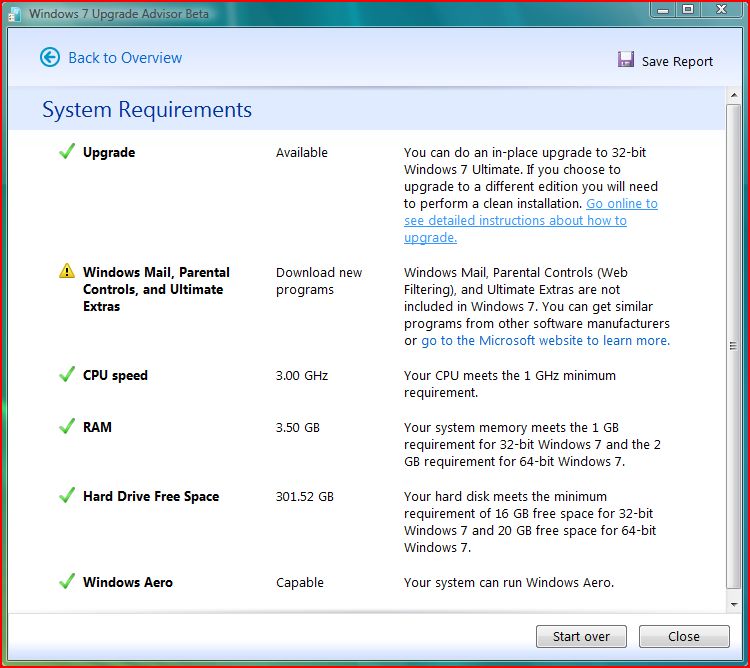750x668 pixels.
Task: Click the 3.00 GHz value
Action: point(302,375)
